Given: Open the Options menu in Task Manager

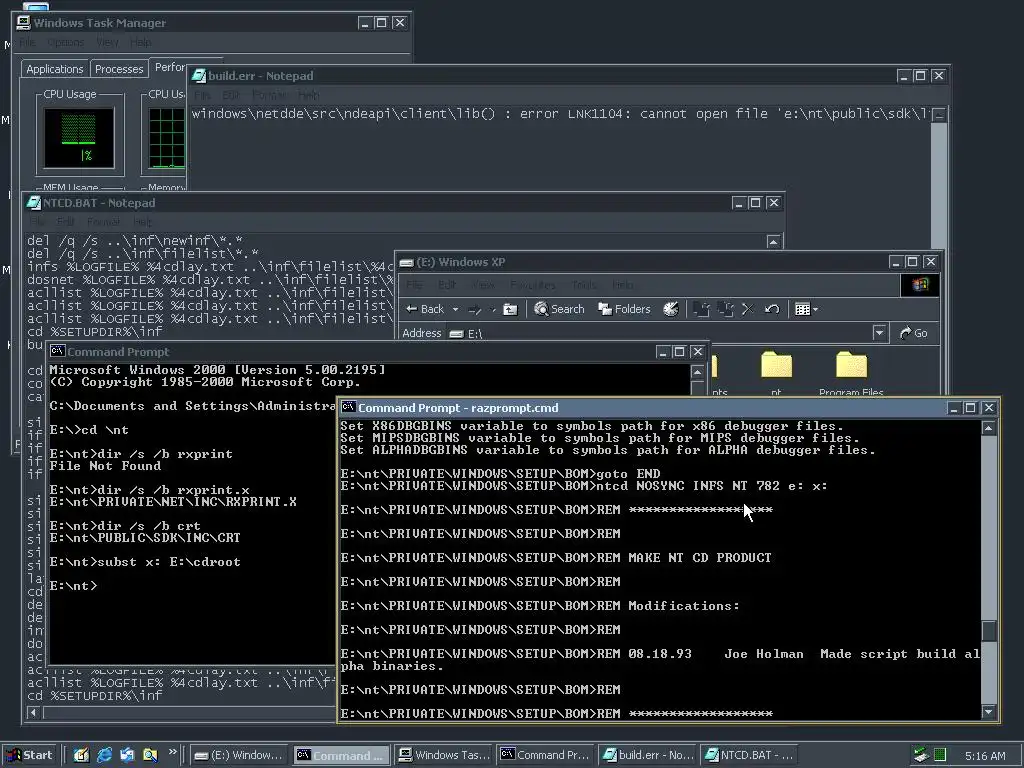Looking at the screenshot, I should [65, 42].
